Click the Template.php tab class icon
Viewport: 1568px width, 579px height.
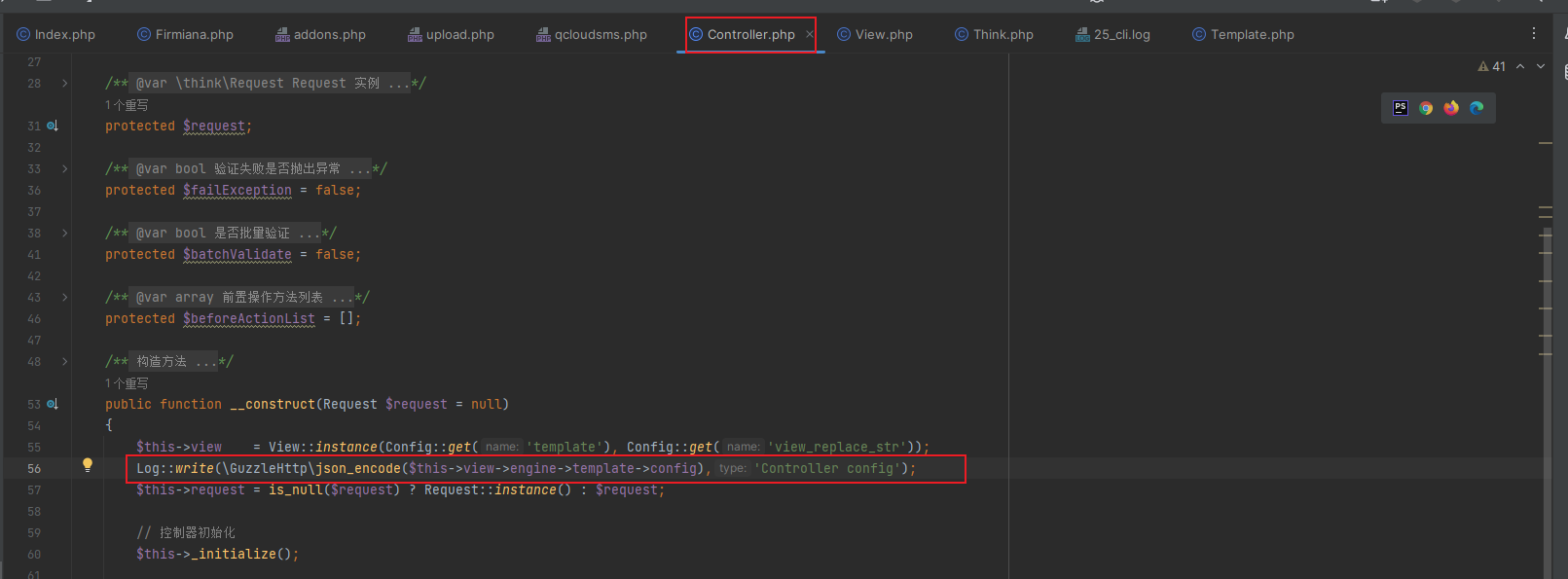[1199, 34]
